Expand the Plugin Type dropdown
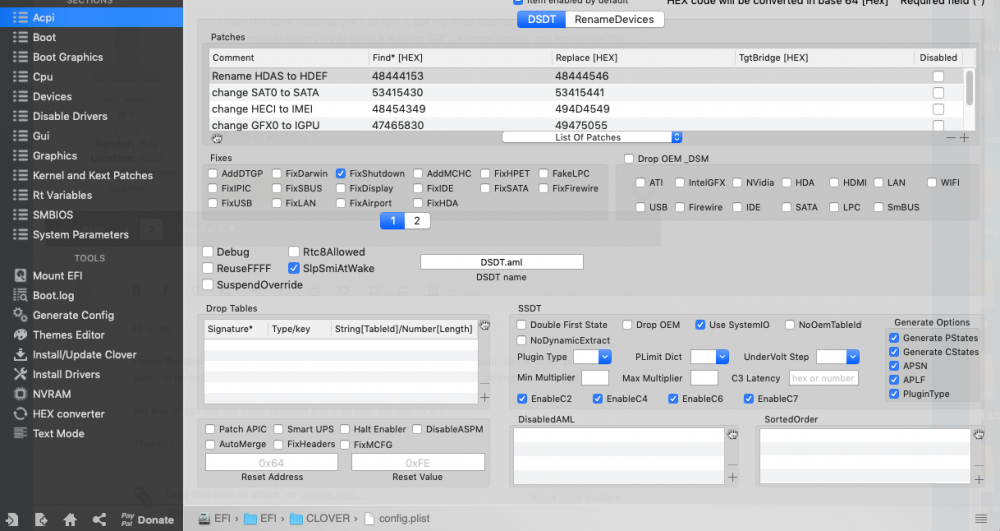 pyautogui.click(x=592, y=357)
